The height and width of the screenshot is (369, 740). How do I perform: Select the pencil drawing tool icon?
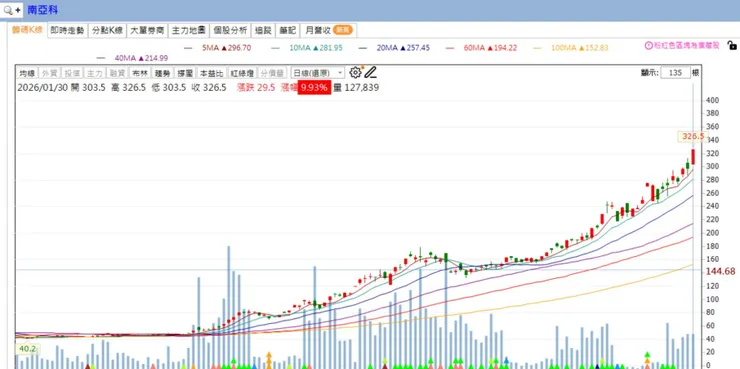[370, 73]
